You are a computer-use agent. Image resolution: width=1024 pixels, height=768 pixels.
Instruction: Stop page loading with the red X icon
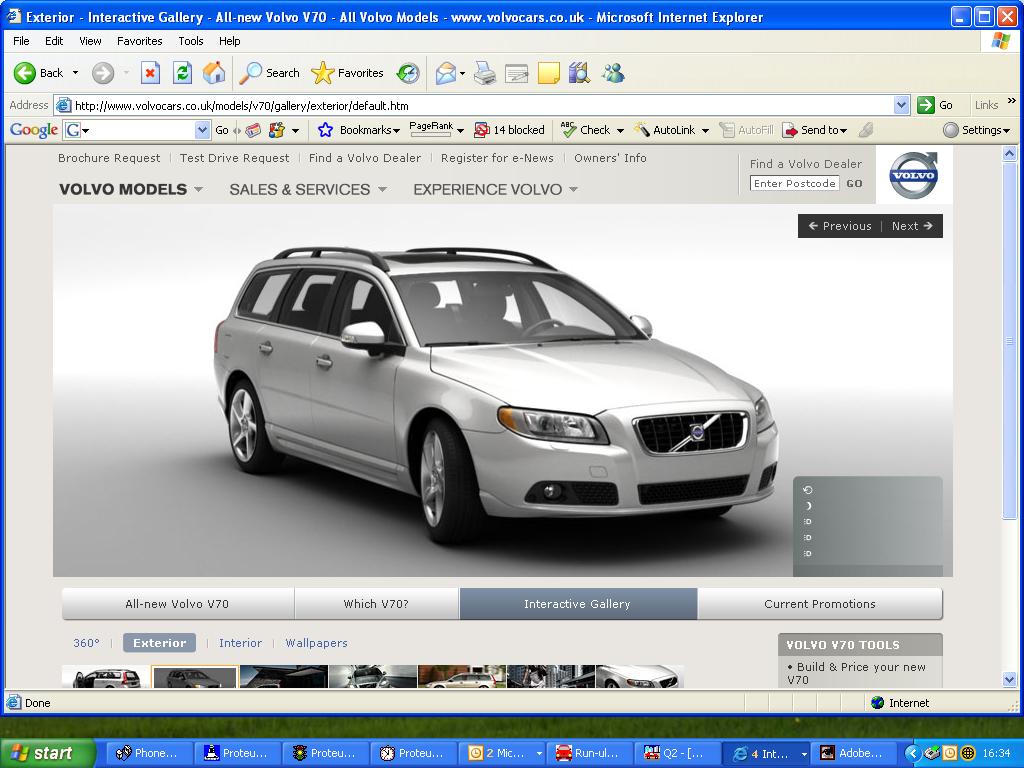coord(150,73)
